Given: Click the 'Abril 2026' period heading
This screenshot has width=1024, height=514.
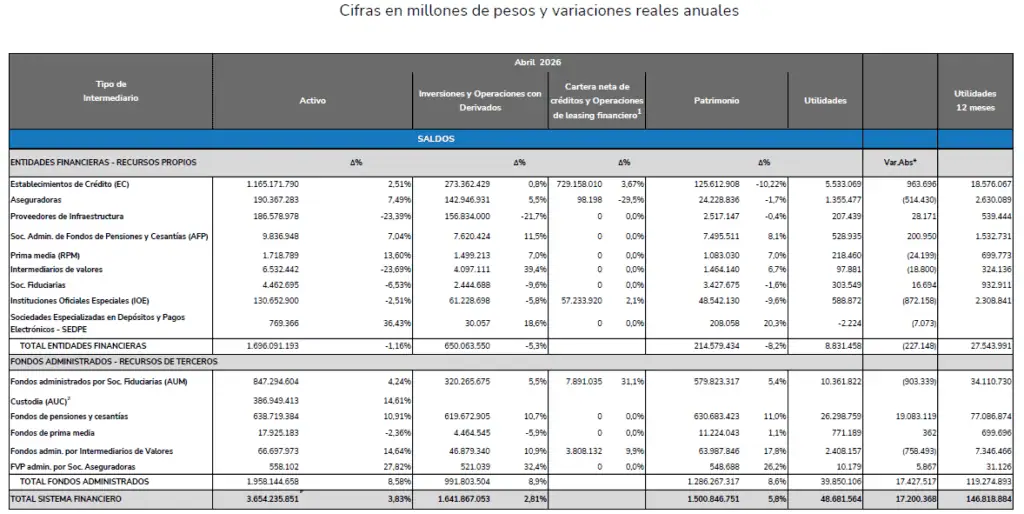Looking at the screenshot, I should 537,63.
